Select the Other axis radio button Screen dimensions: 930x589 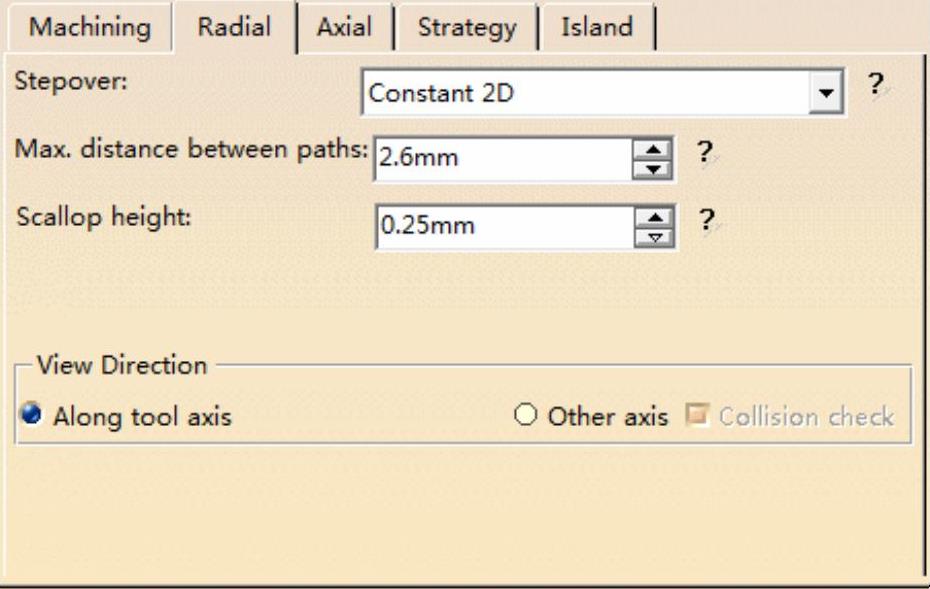(x=530, y=415)
